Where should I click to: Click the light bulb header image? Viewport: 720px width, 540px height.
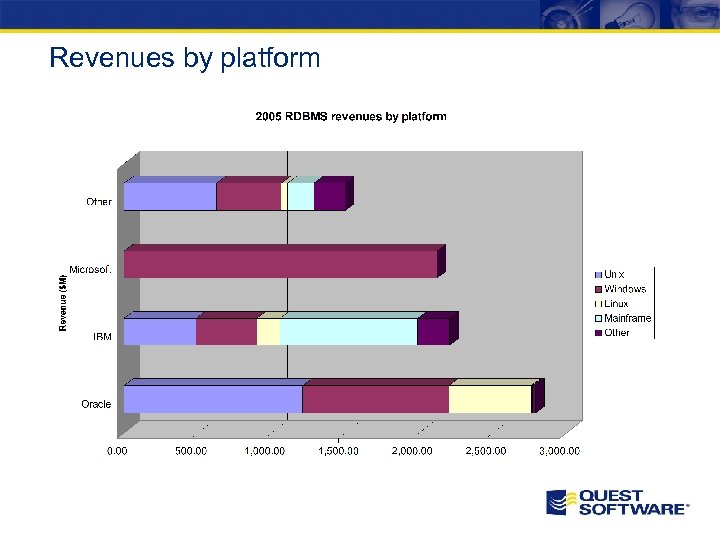[x=629, y=14]
